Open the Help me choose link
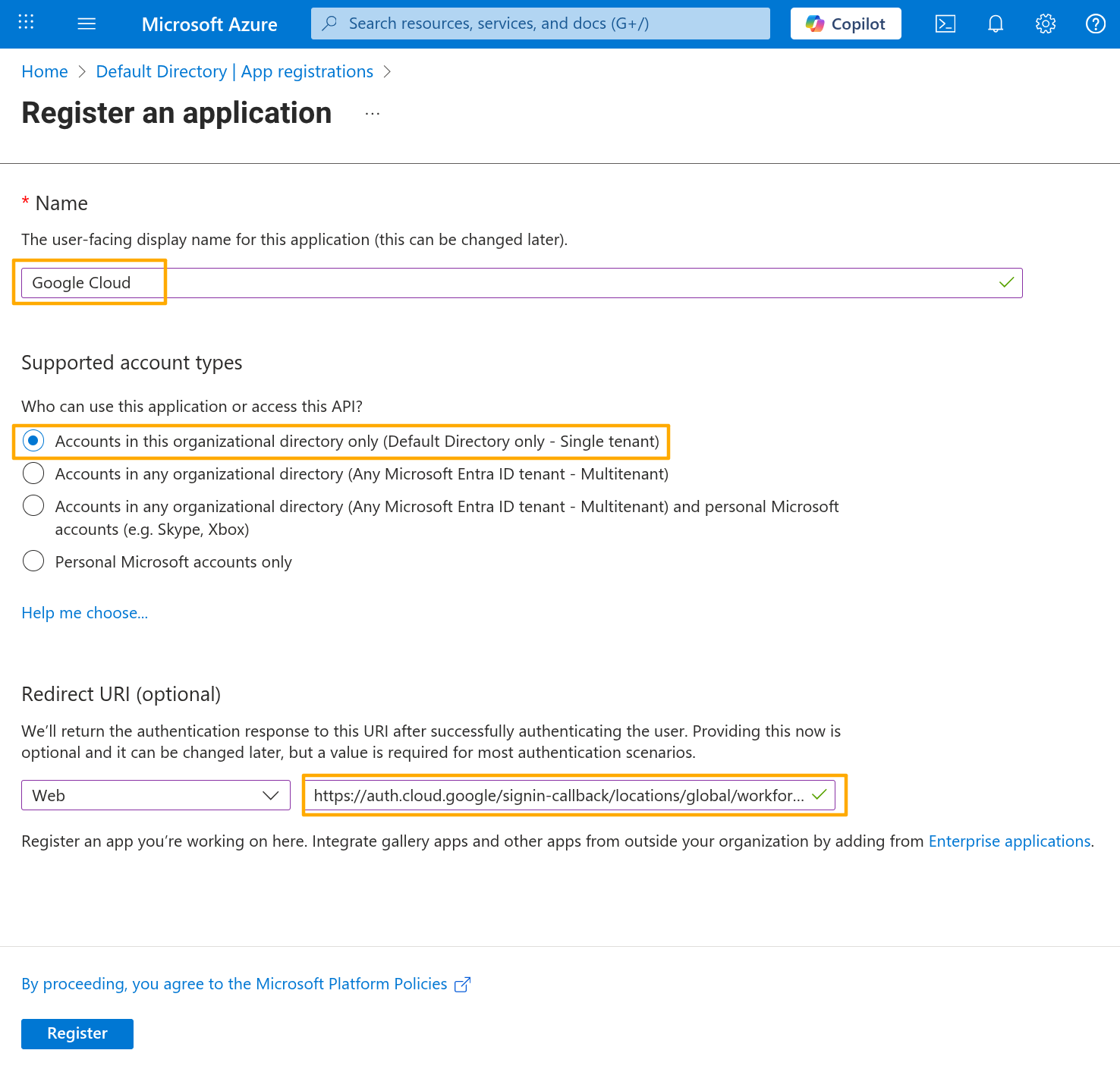This screenshot has width=1120, height=1069. (84, 613)
